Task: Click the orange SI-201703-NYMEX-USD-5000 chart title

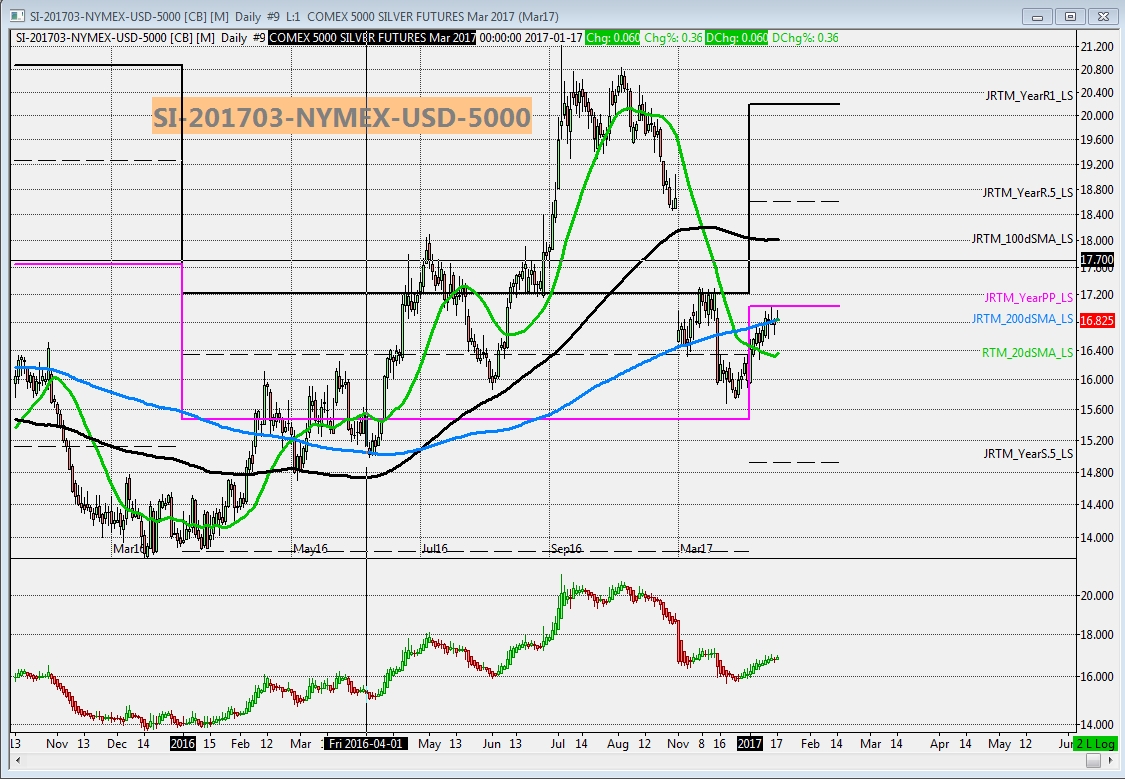Action: (x=342, y=116)
